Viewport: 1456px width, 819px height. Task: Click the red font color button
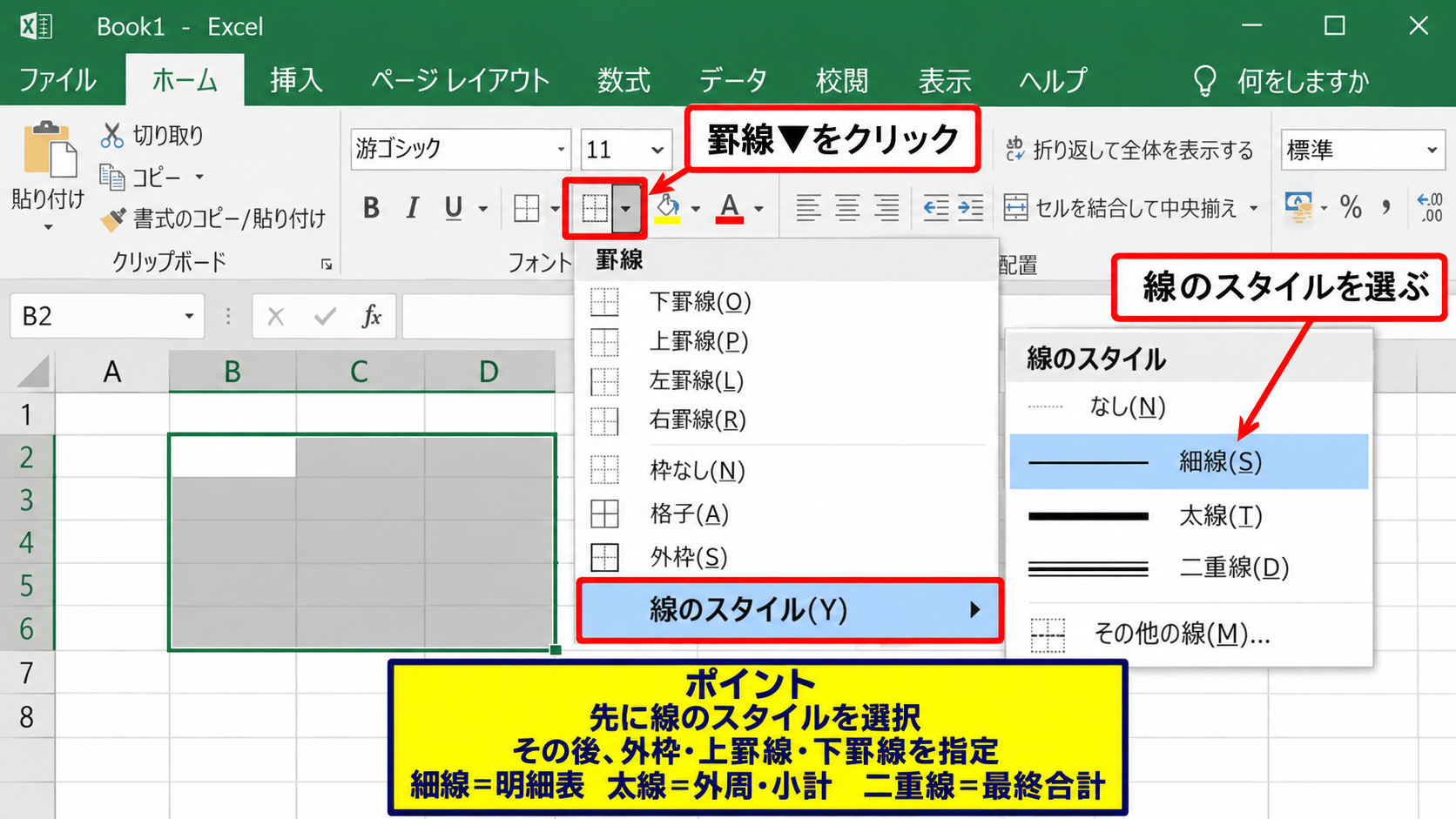730,208
